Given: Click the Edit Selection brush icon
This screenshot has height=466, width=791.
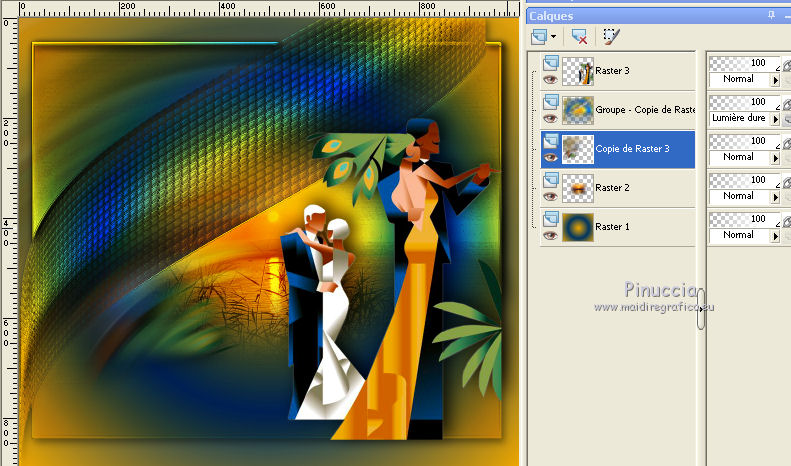Looking at the screenshot, I should [611, 36].
